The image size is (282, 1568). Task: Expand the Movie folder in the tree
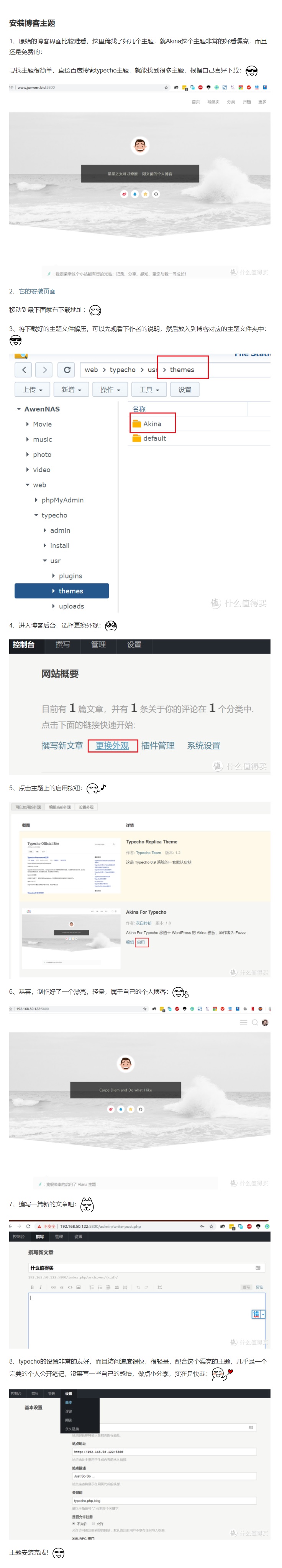coord(27,424)
